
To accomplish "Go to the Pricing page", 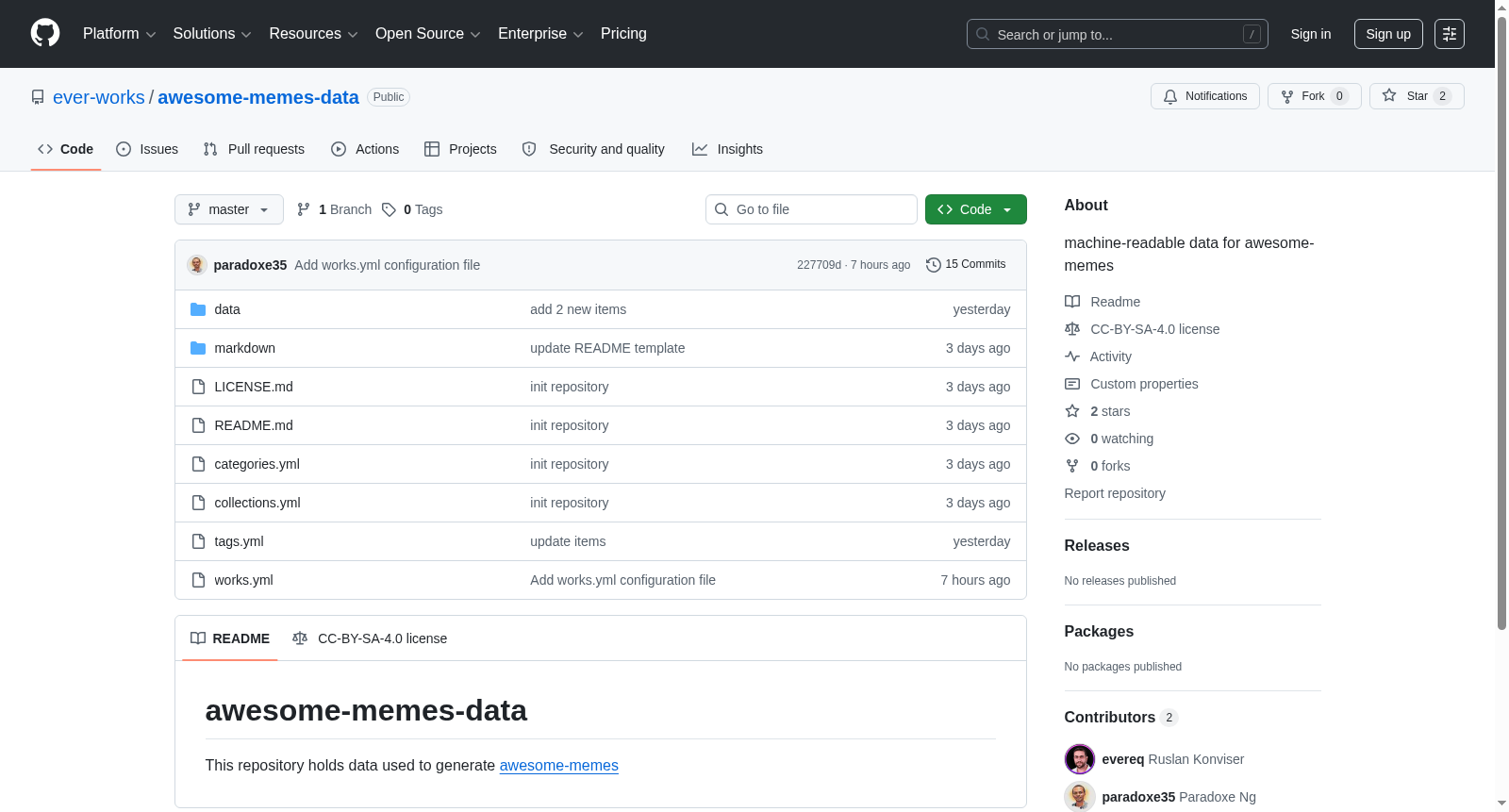I will pos(623,34).
